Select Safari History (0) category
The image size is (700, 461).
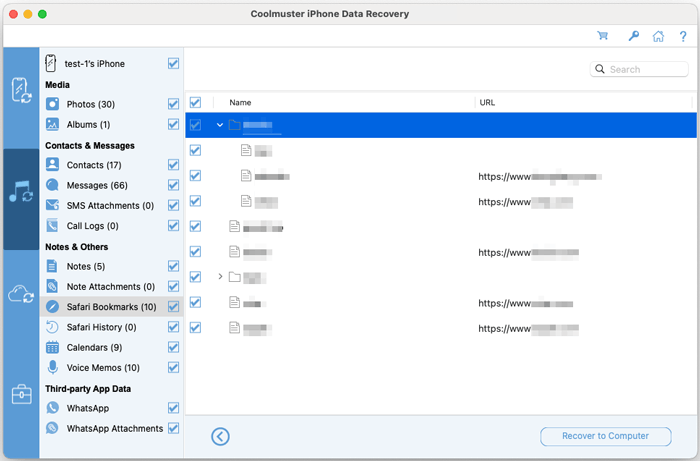pos(111,327)
